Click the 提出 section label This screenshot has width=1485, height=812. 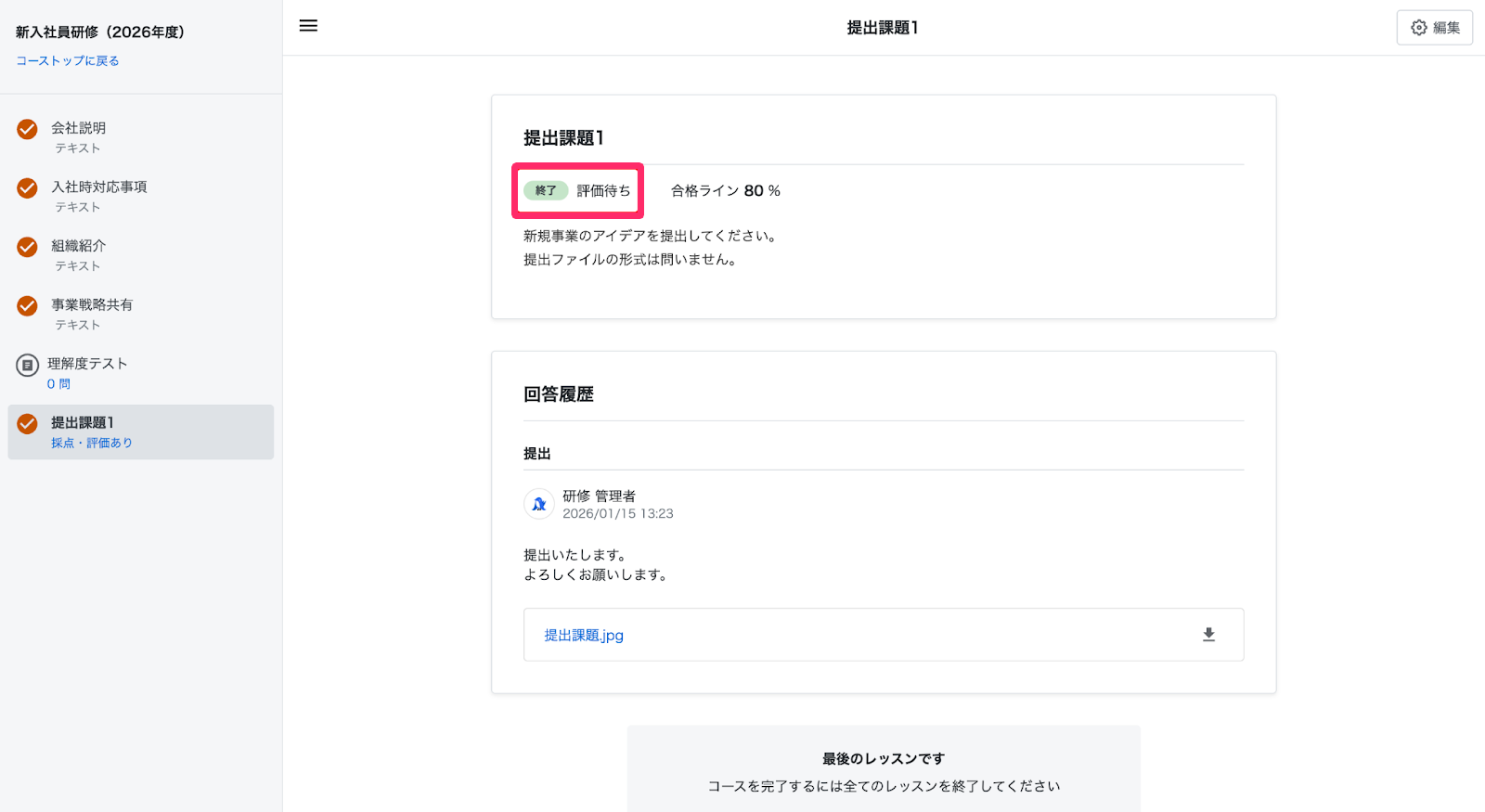tap(537, 453)
